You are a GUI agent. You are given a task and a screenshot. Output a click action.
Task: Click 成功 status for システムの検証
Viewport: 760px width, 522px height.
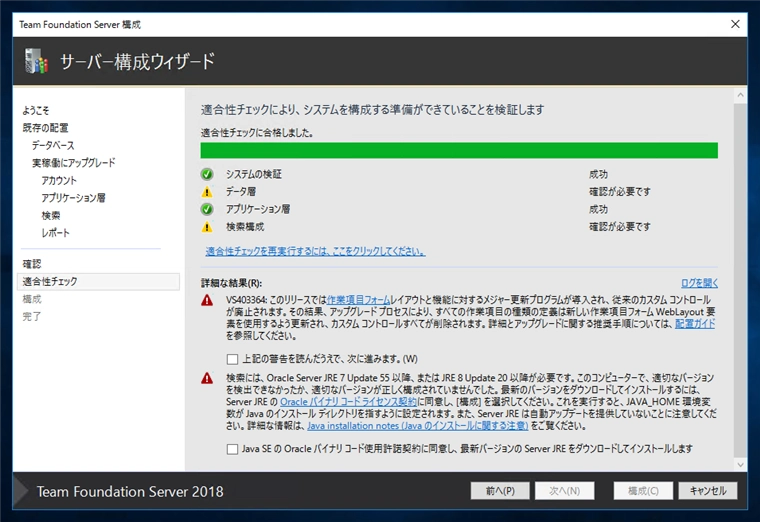point(599,174)
